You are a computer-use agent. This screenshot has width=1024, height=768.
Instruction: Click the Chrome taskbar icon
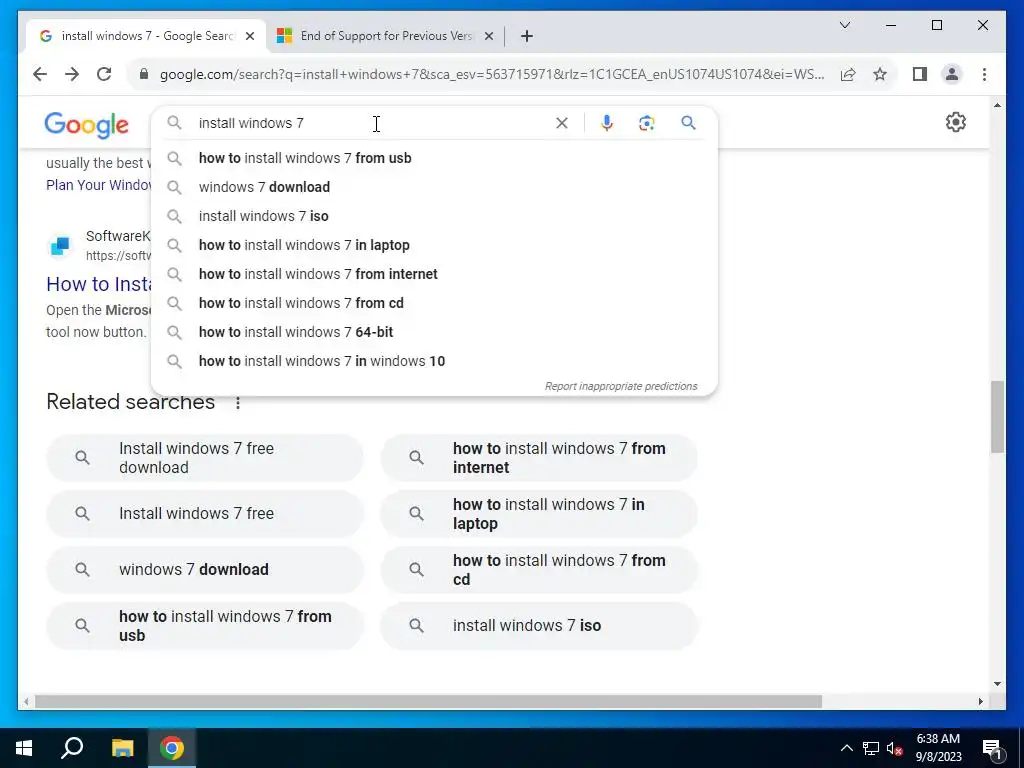pyautogui.click(x=172, y=748)
